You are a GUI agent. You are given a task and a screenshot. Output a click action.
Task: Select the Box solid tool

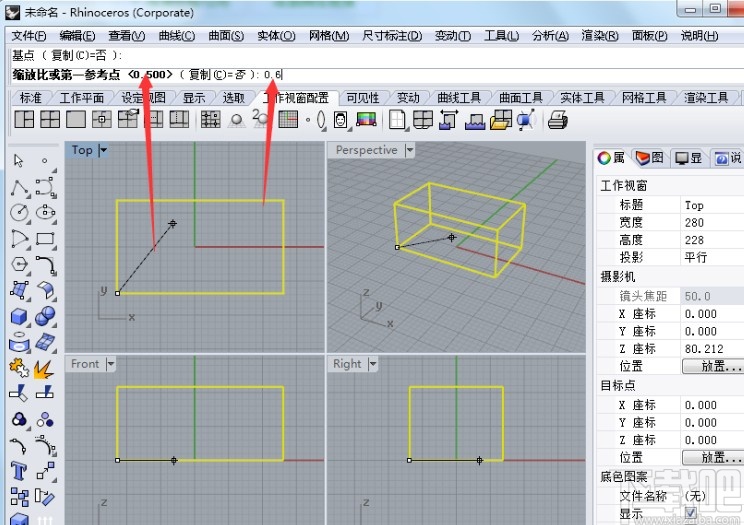tap(19, 317)
